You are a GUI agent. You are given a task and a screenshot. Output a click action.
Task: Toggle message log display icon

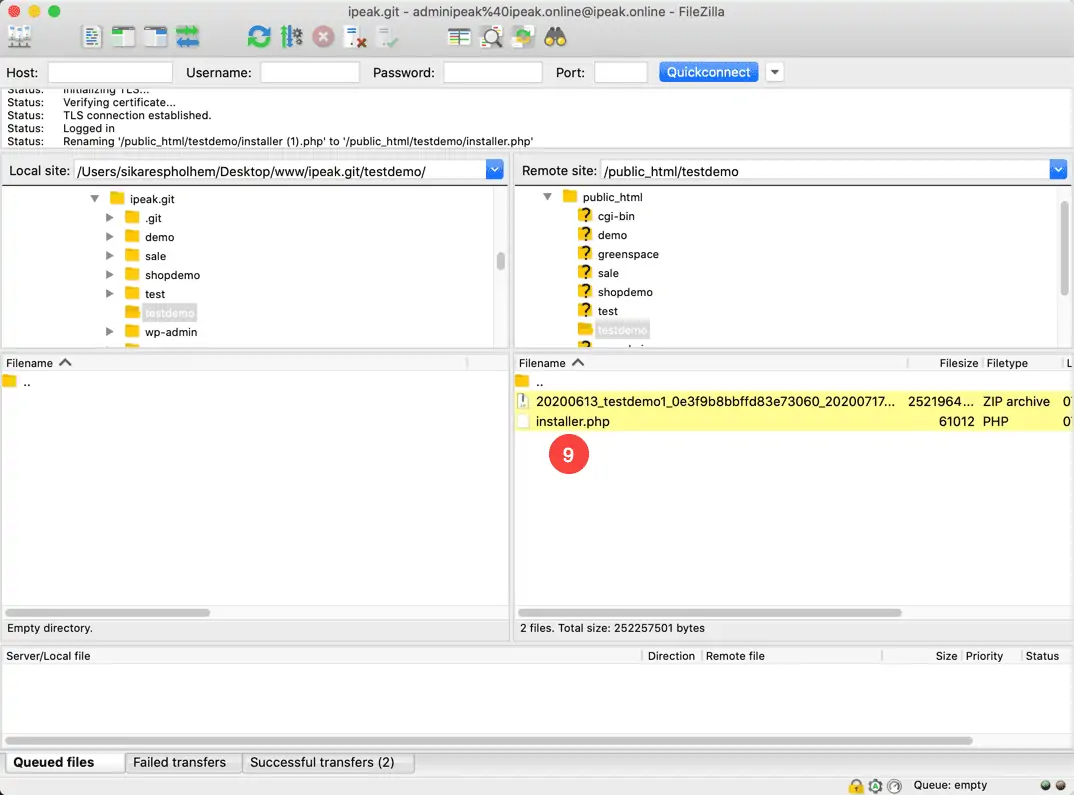tap(91, 37)
